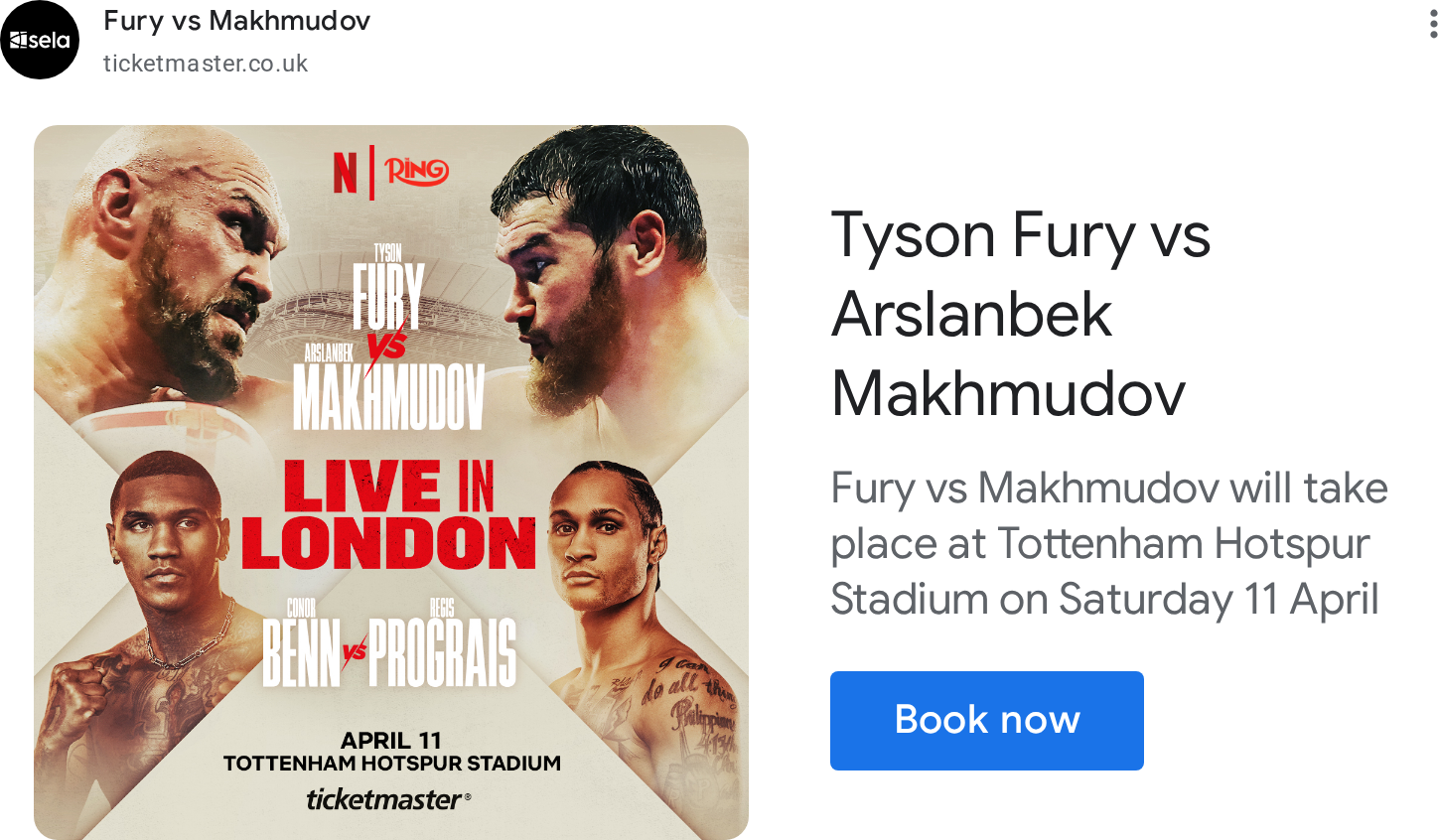Open the three-dot more options menu
The height and width of the screenshot is (840, 1438).
[1432, 24]
